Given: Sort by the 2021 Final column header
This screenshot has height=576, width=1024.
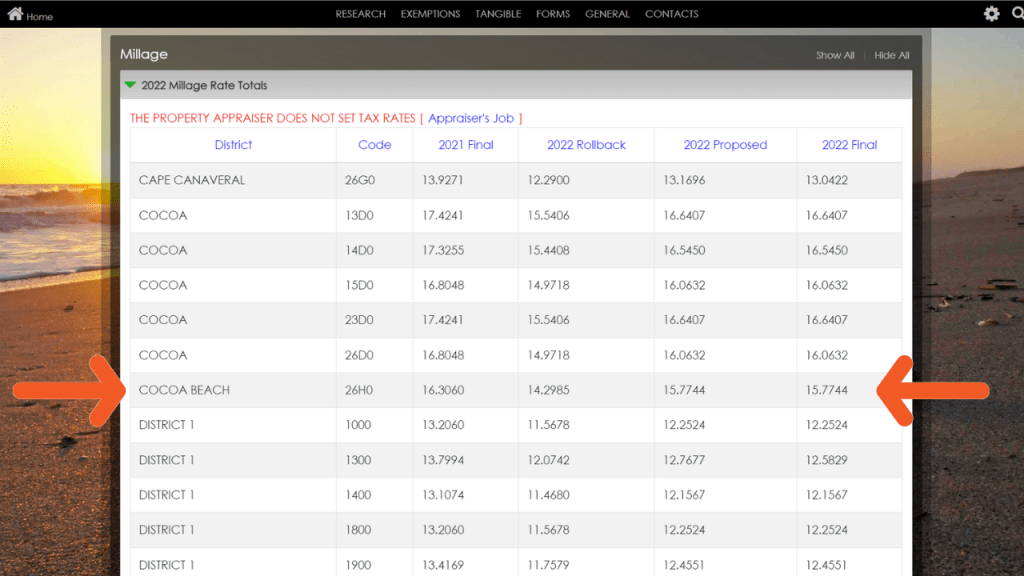Looking at the screenshot, I should 466,145.
